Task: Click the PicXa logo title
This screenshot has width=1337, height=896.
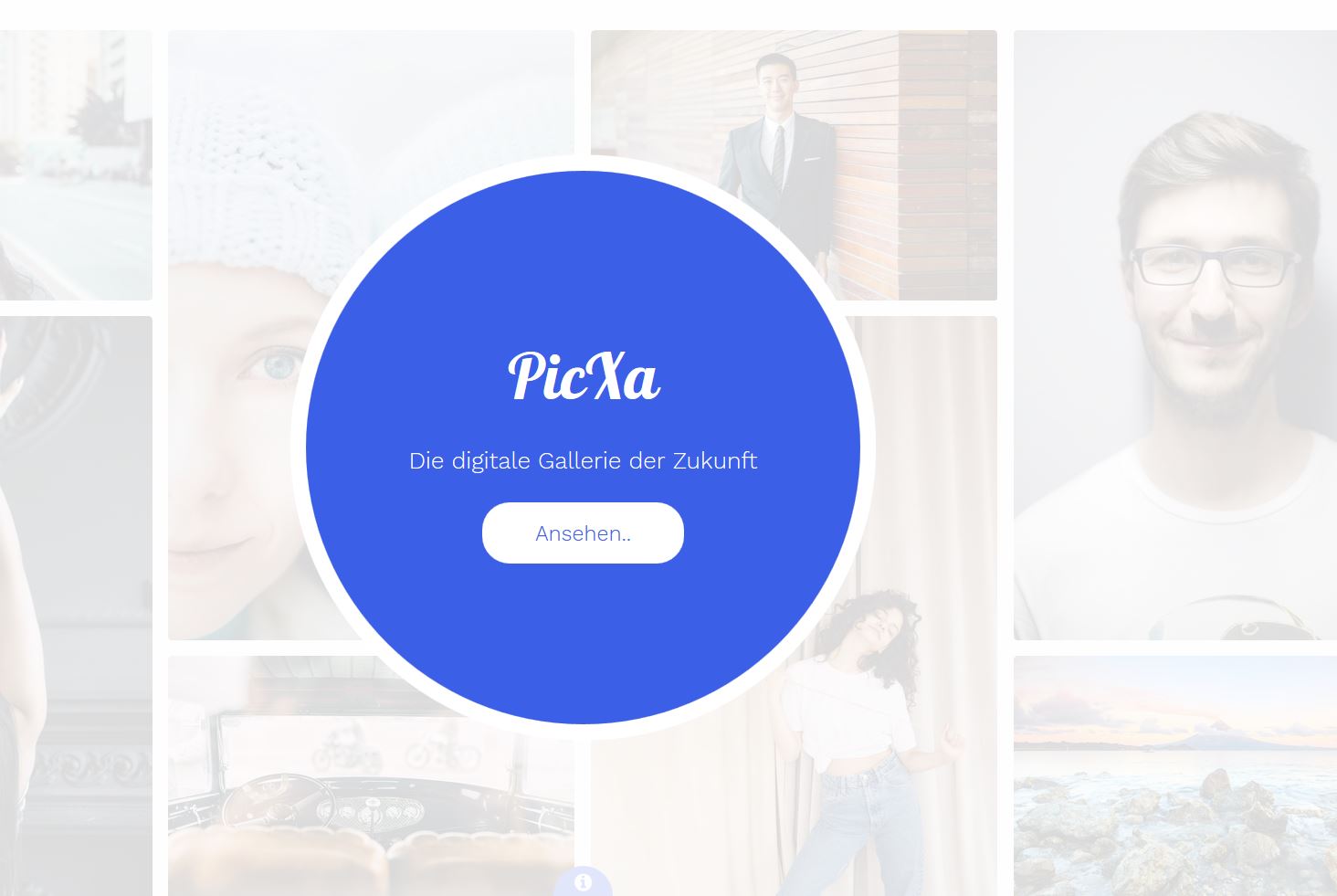Action: pyautogui.click(x=583, y=375)
